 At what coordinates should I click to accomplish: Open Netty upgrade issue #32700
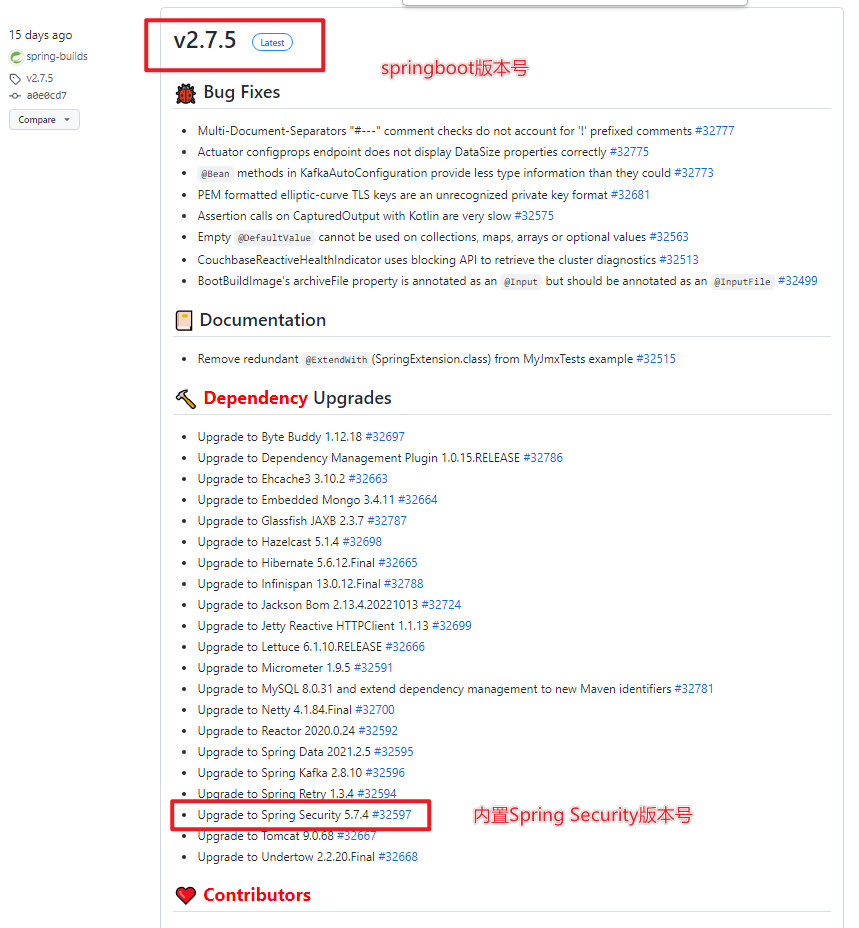(375, 710)
